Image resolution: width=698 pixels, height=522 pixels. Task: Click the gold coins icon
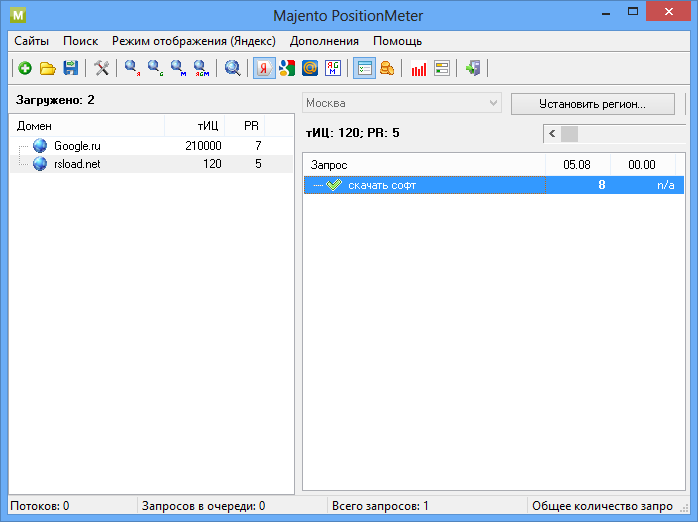click(387, 68)
